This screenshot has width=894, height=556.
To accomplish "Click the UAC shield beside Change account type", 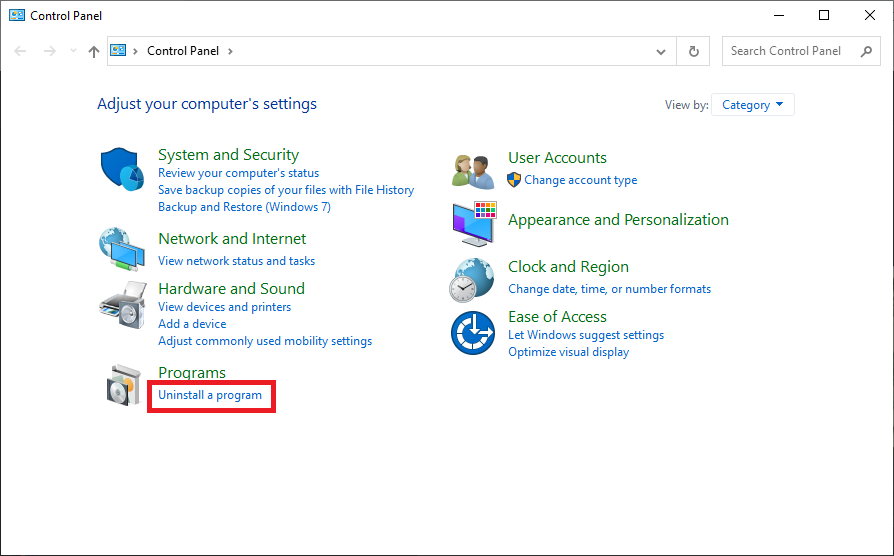I will click(x=514, y=180).
